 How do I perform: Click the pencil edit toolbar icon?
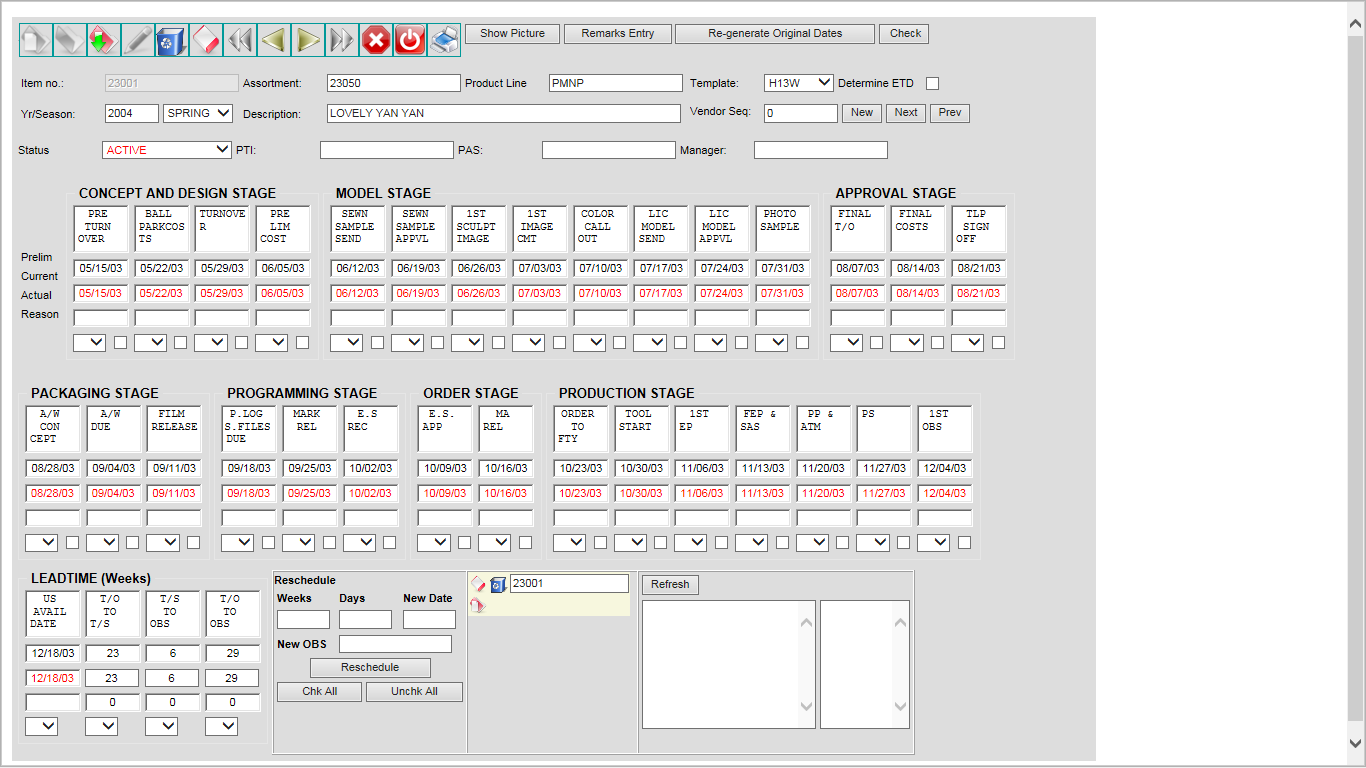[138, 40]
